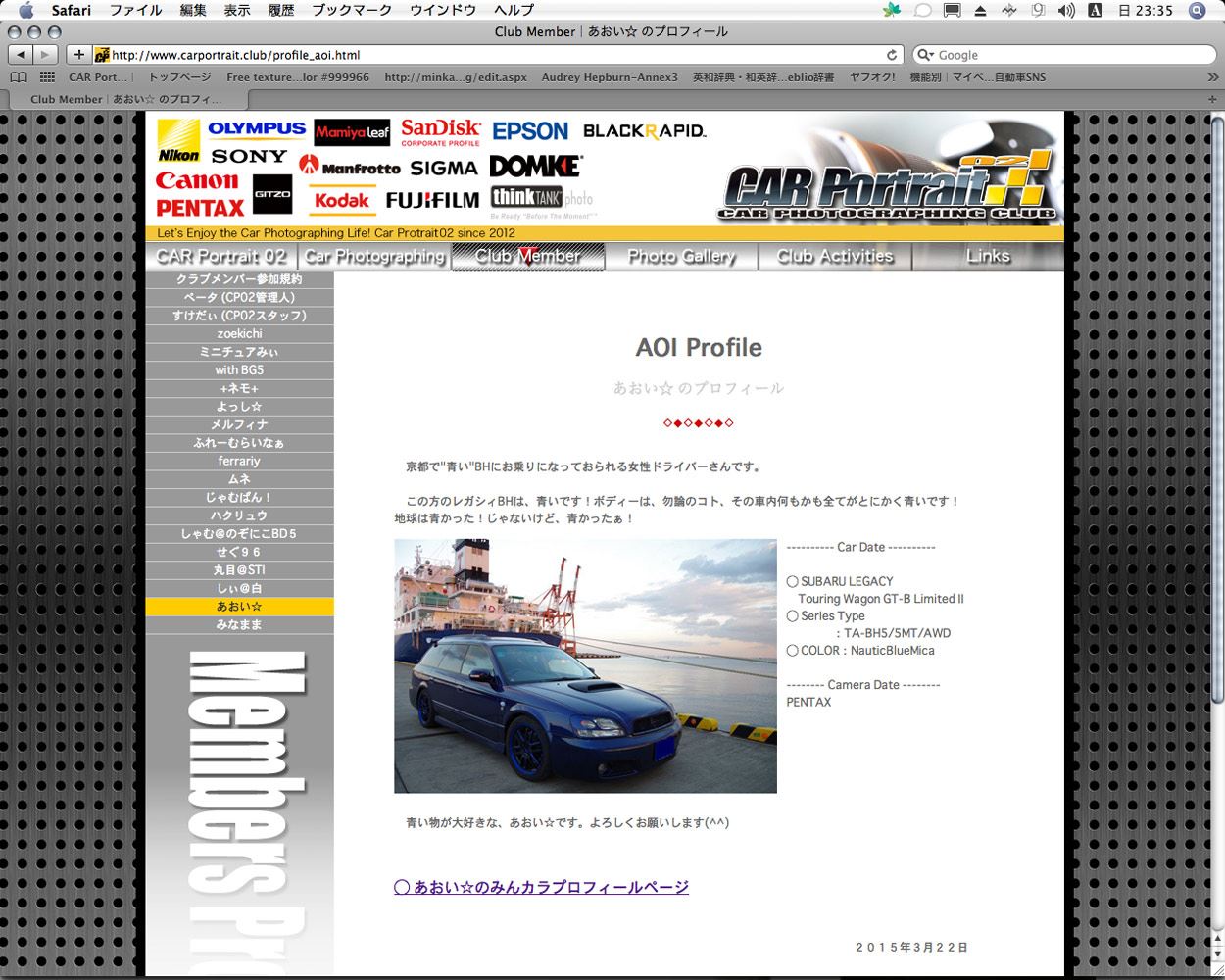Click the Gitzo logo in the banner

272,194
